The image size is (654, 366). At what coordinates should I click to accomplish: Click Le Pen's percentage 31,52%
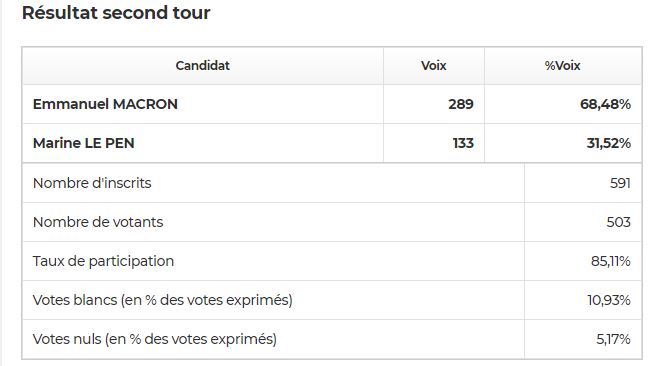(x=609, y=143)
